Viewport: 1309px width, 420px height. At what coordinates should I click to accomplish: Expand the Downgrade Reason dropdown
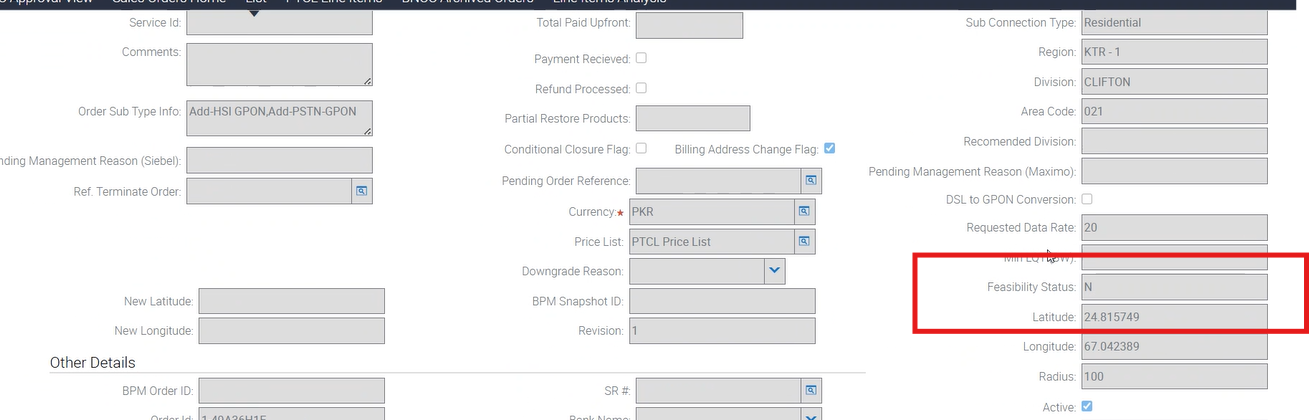point(775,271)
